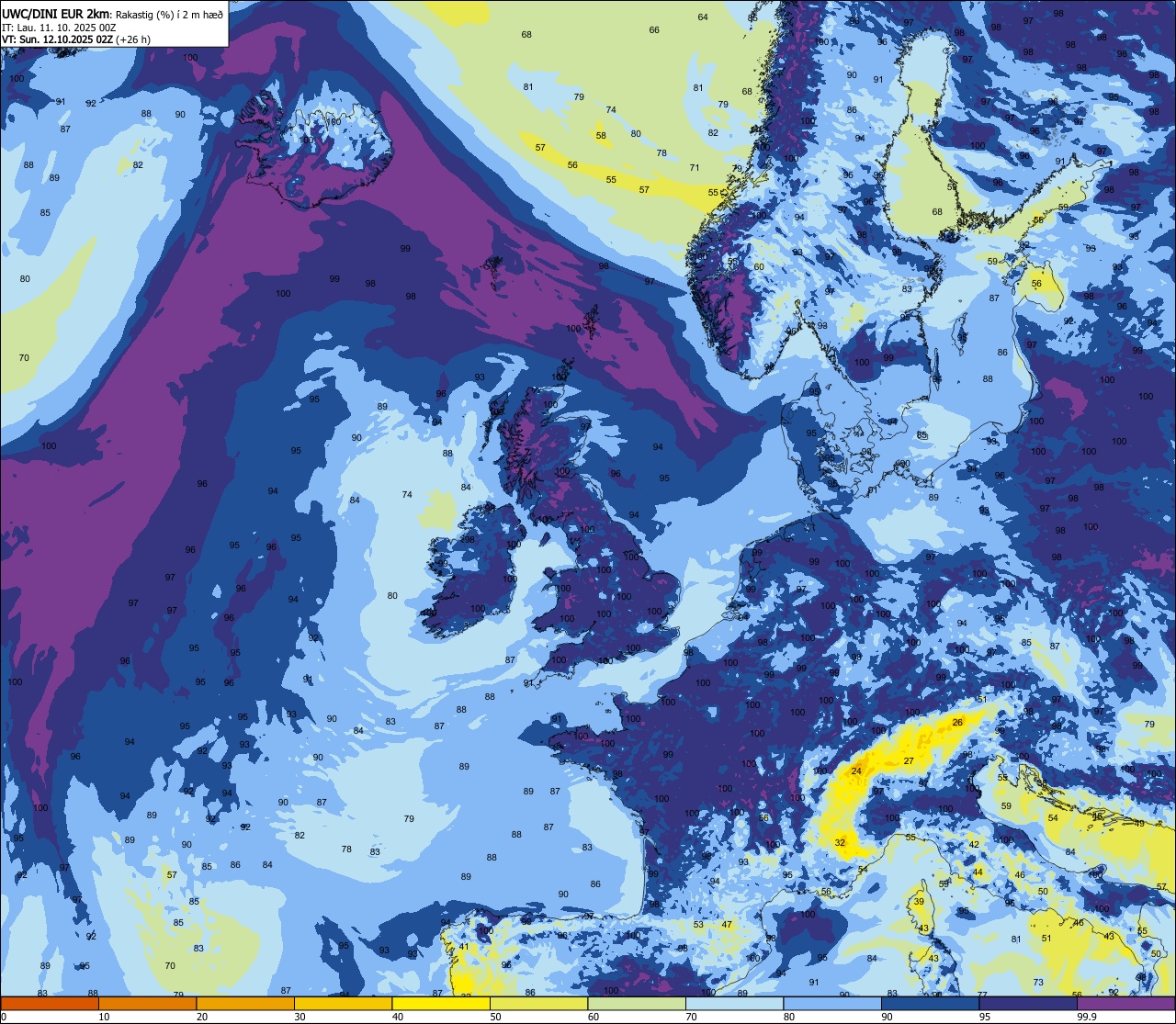1176x1024 pixels.
Task: Select the 10–20 orange legend swatch
Action: 147,1003
